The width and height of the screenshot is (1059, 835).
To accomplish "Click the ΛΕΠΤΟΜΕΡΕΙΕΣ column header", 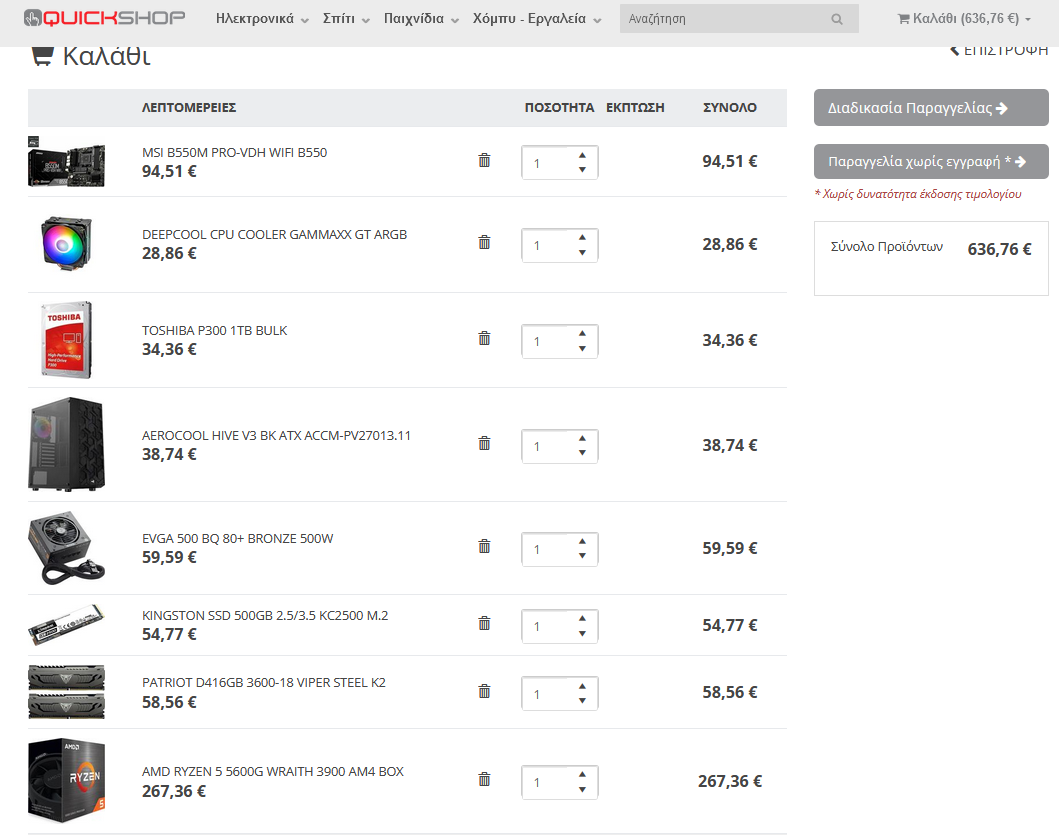I will coord(189,107).
